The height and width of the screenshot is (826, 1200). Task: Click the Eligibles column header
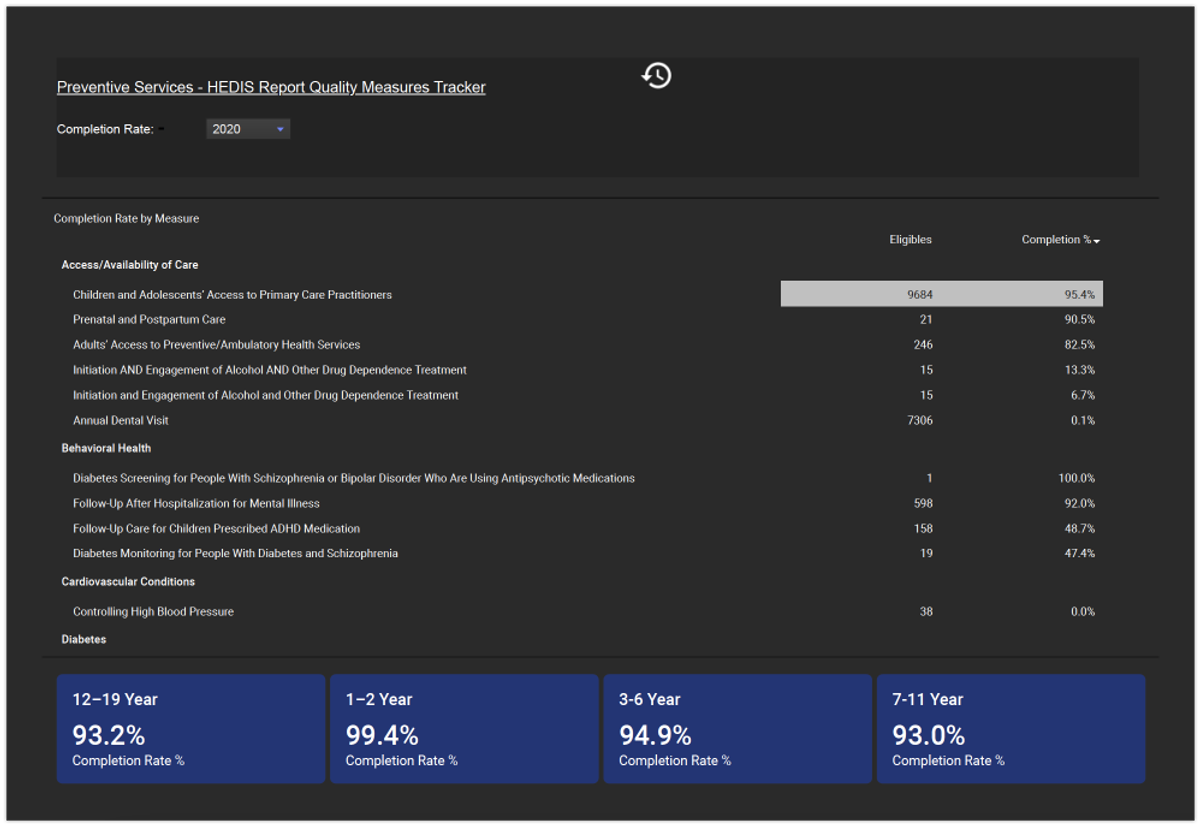[x=911, y=240]
